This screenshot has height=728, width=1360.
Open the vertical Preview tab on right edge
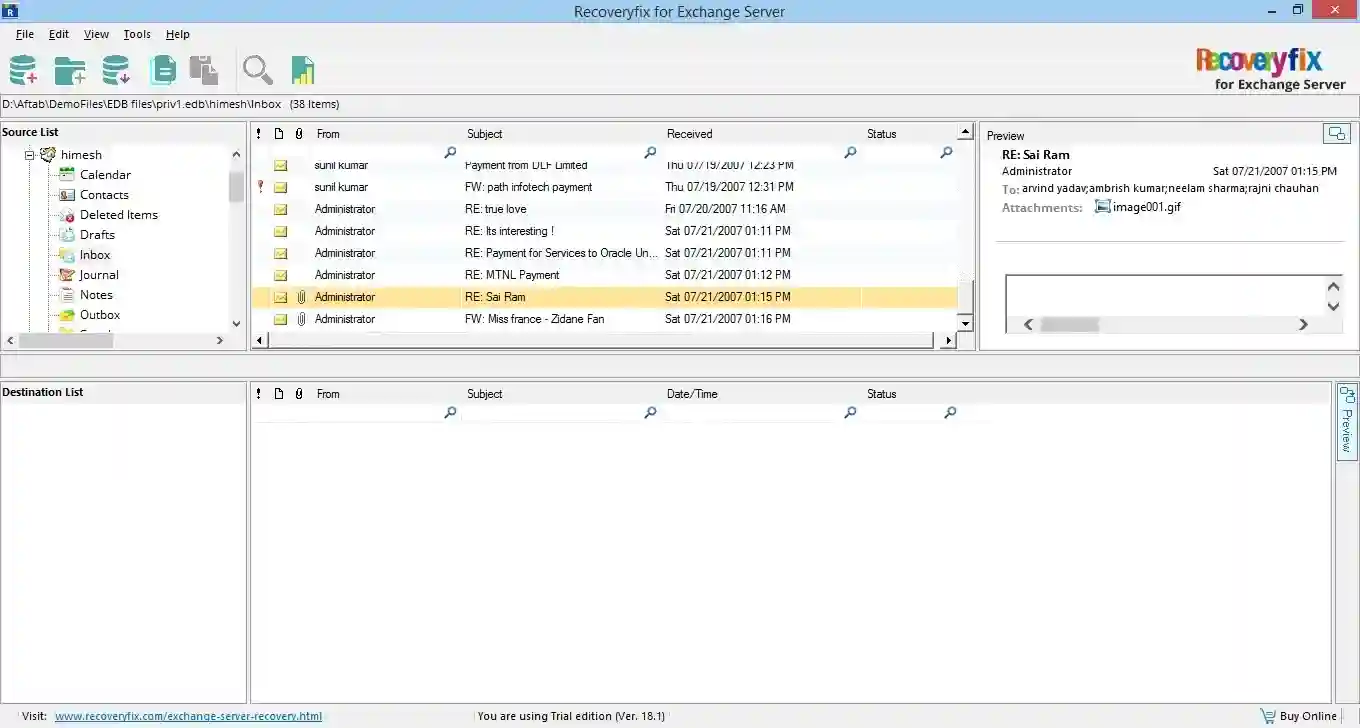1346,421
